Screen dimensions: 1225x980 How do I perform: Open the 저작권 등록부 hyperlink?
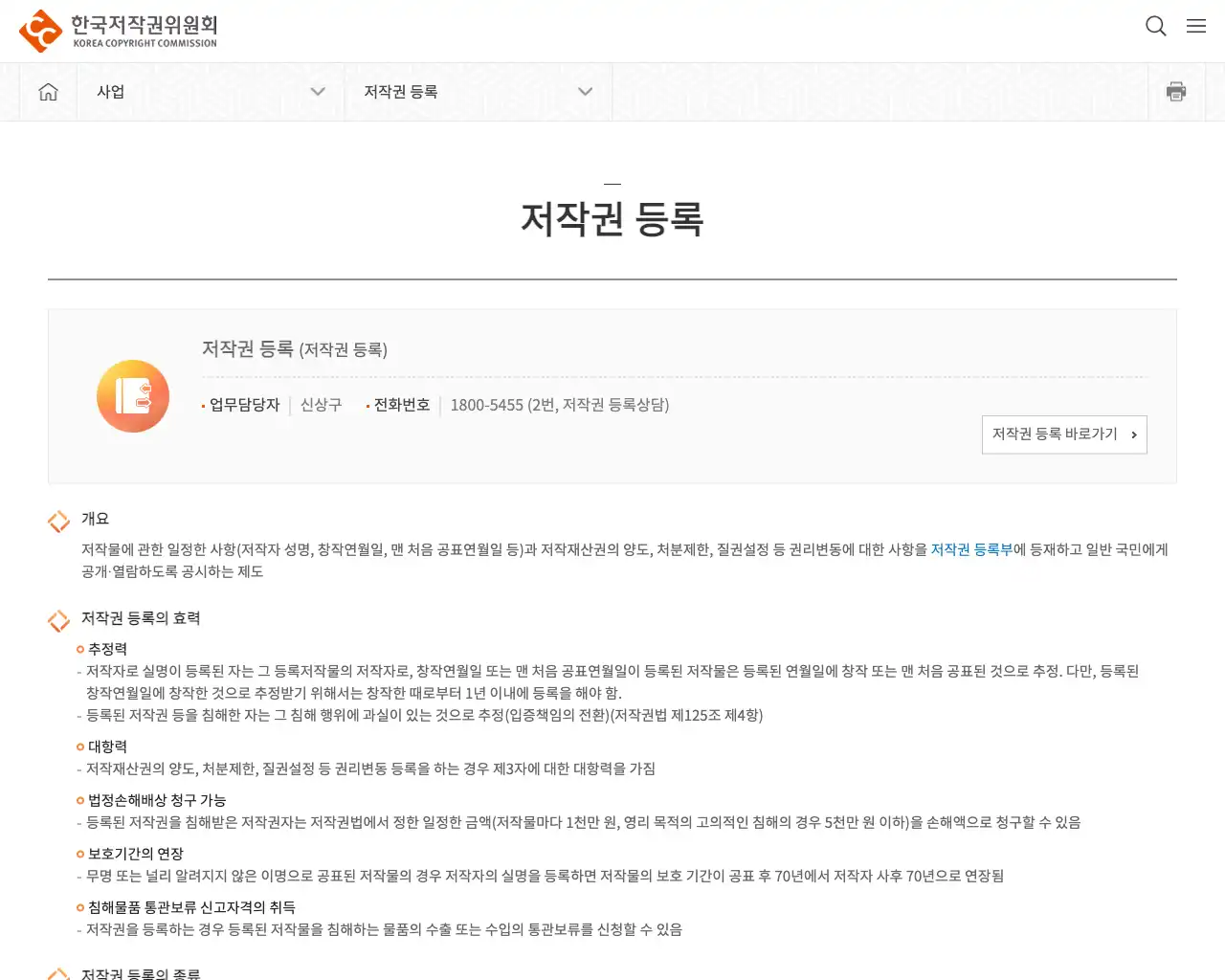click(971, 549)
